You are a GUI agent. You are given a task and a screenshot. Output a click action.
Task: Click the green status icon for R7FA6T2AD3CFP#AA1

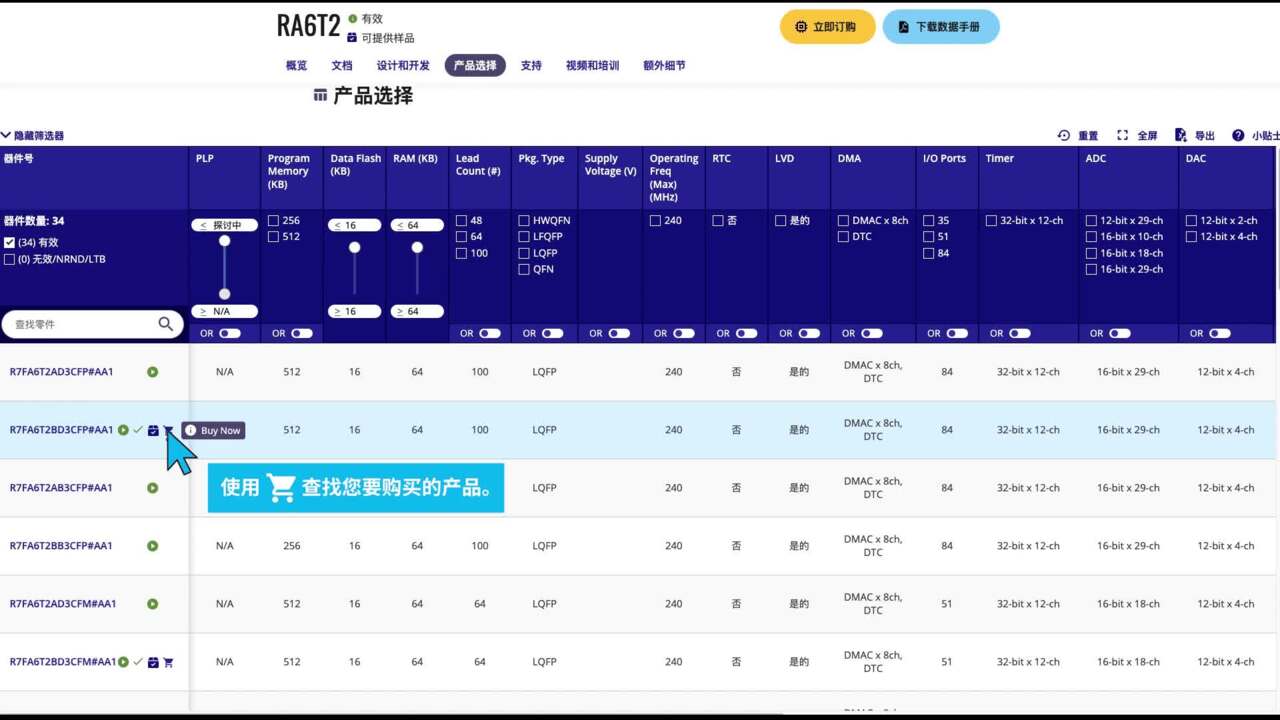click(153, 372)
